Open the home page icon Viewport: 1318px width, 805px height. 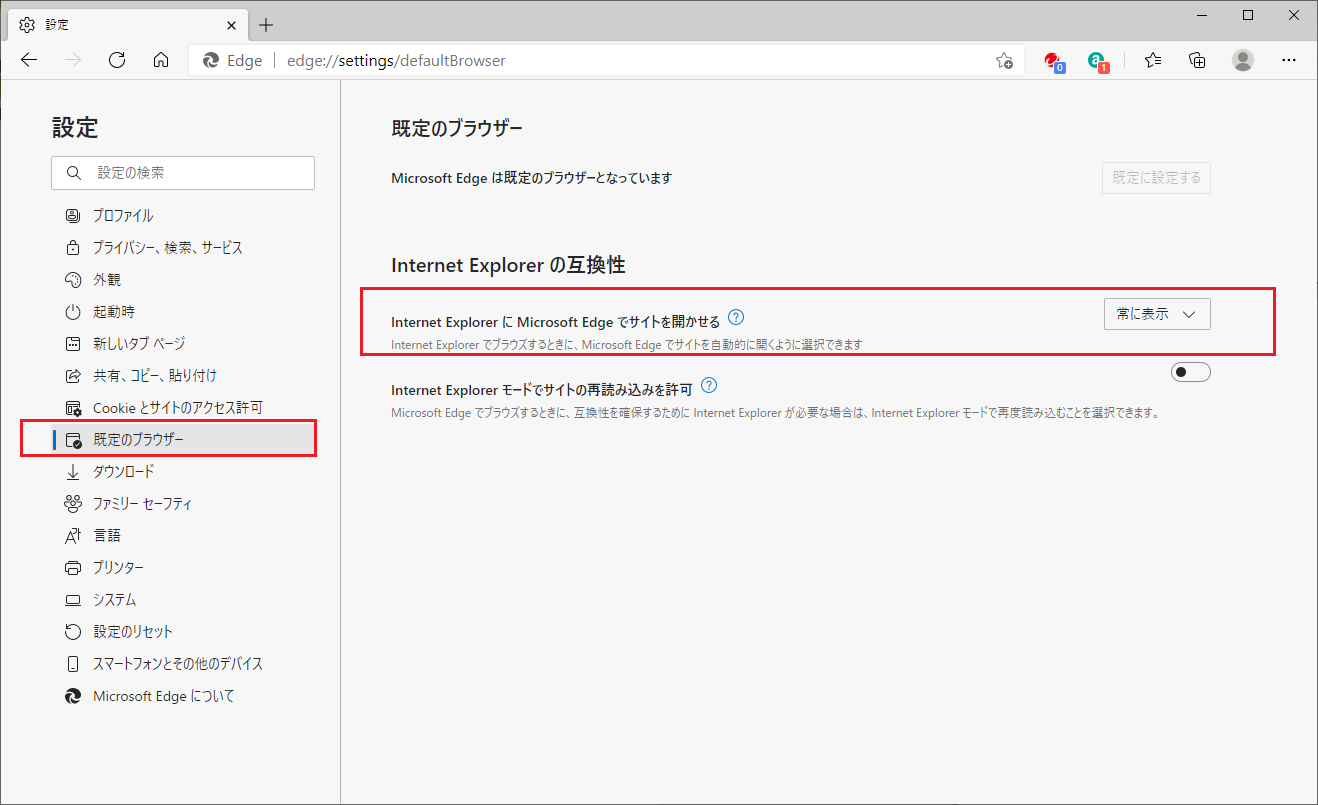pos(161,60)
